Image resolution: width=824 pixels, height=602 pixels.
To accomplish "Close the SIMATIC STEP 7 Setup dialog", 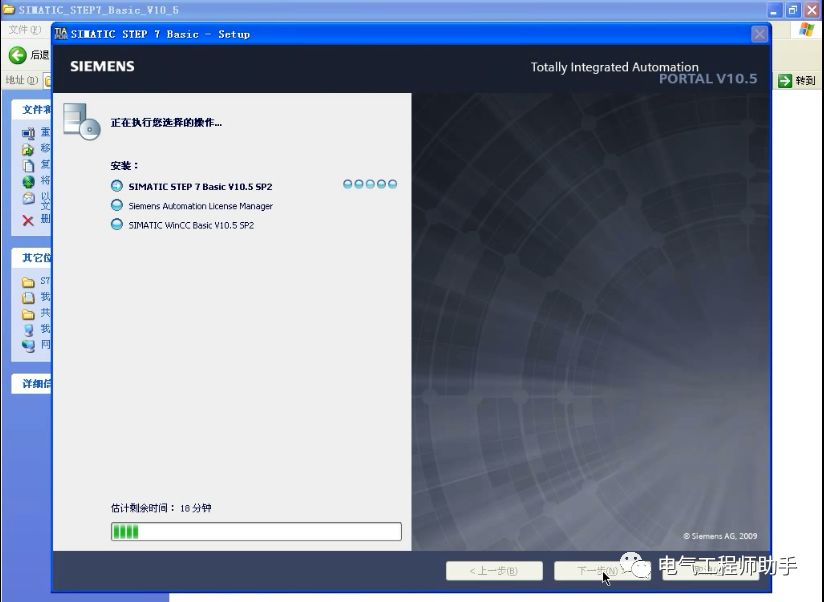I will tap(759, 34).
